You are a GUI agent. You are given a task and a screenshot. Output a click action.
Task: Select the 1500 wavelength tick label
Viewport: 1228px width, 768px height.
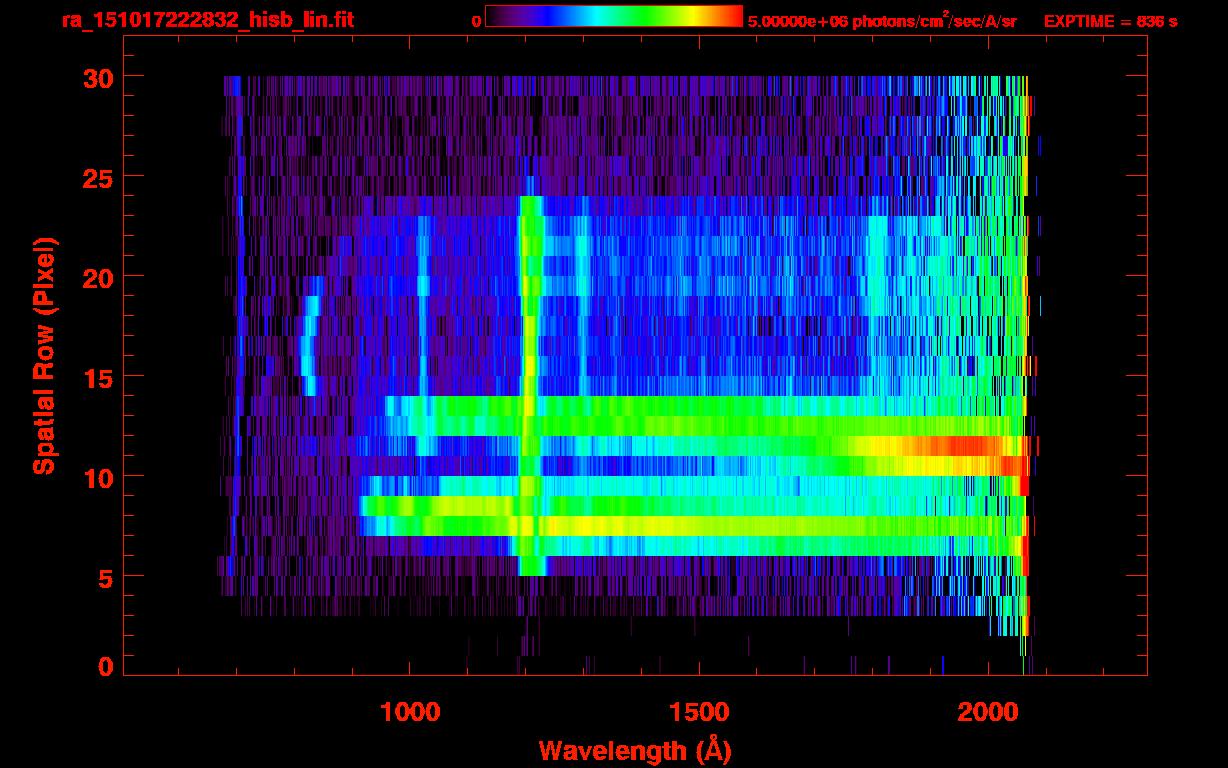698,712
